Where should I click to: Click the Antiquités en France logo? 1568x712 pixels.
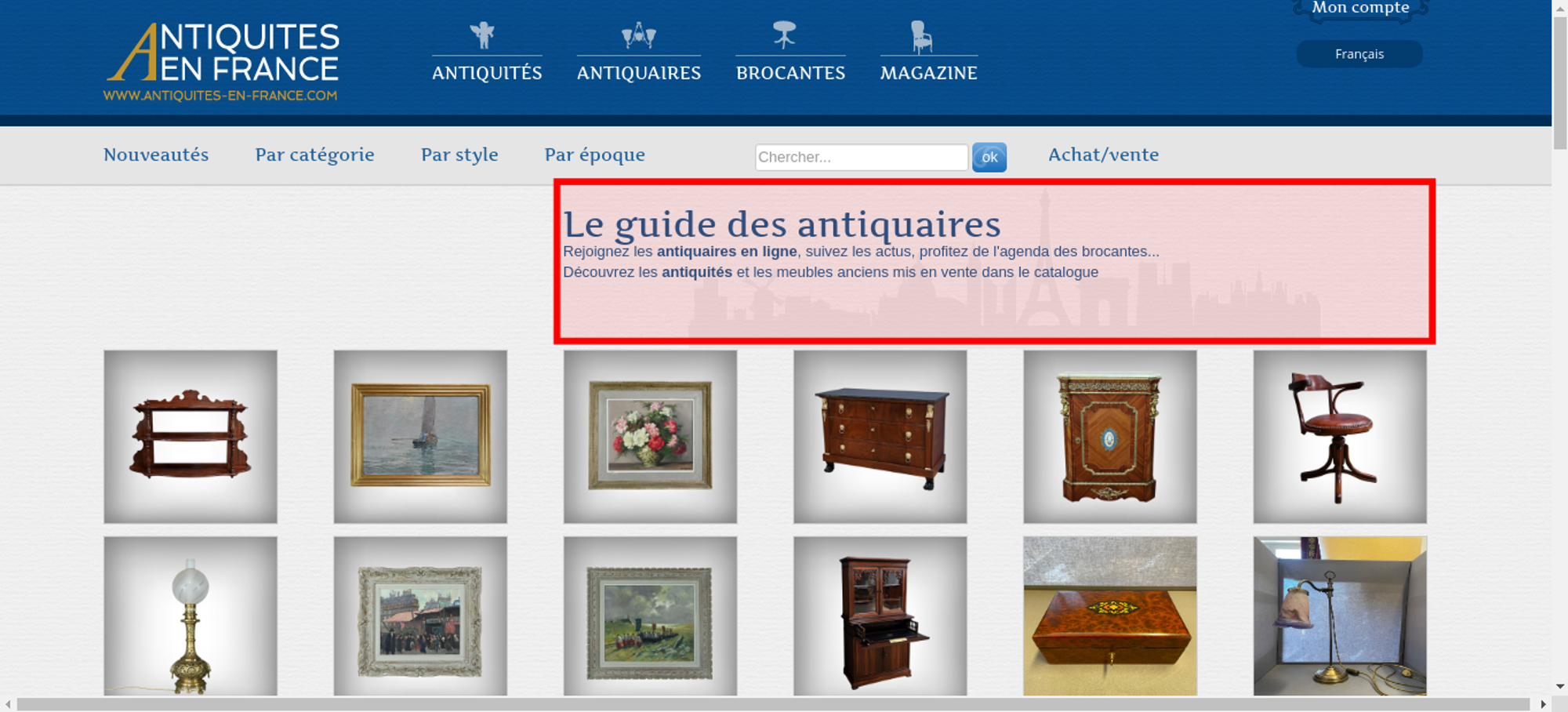pos(222,62)
